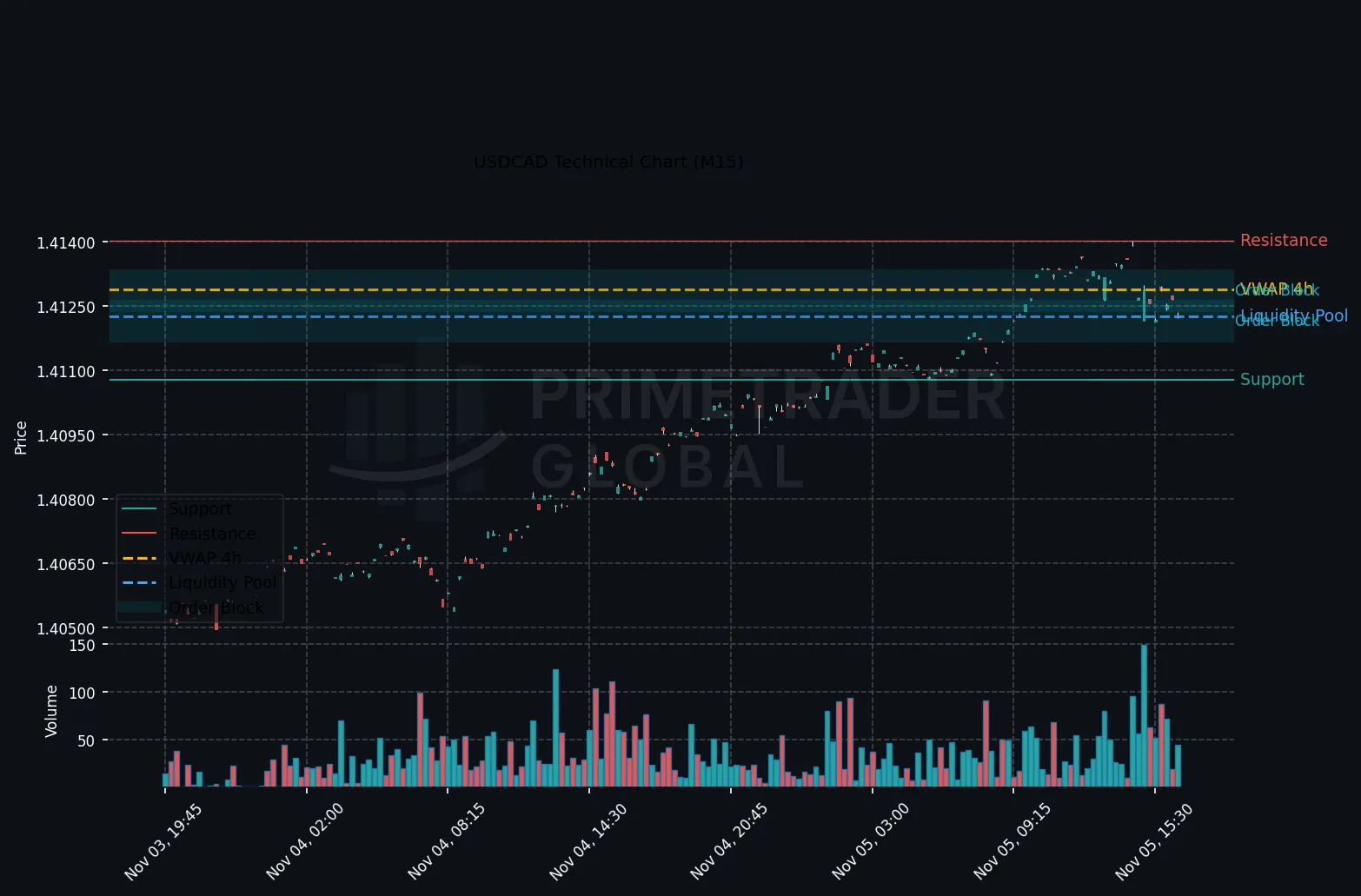Viewport: 1361px width, 896px height.
Task: Click the Nov 05, 15:30 time label
Action: coord(1154,842)
